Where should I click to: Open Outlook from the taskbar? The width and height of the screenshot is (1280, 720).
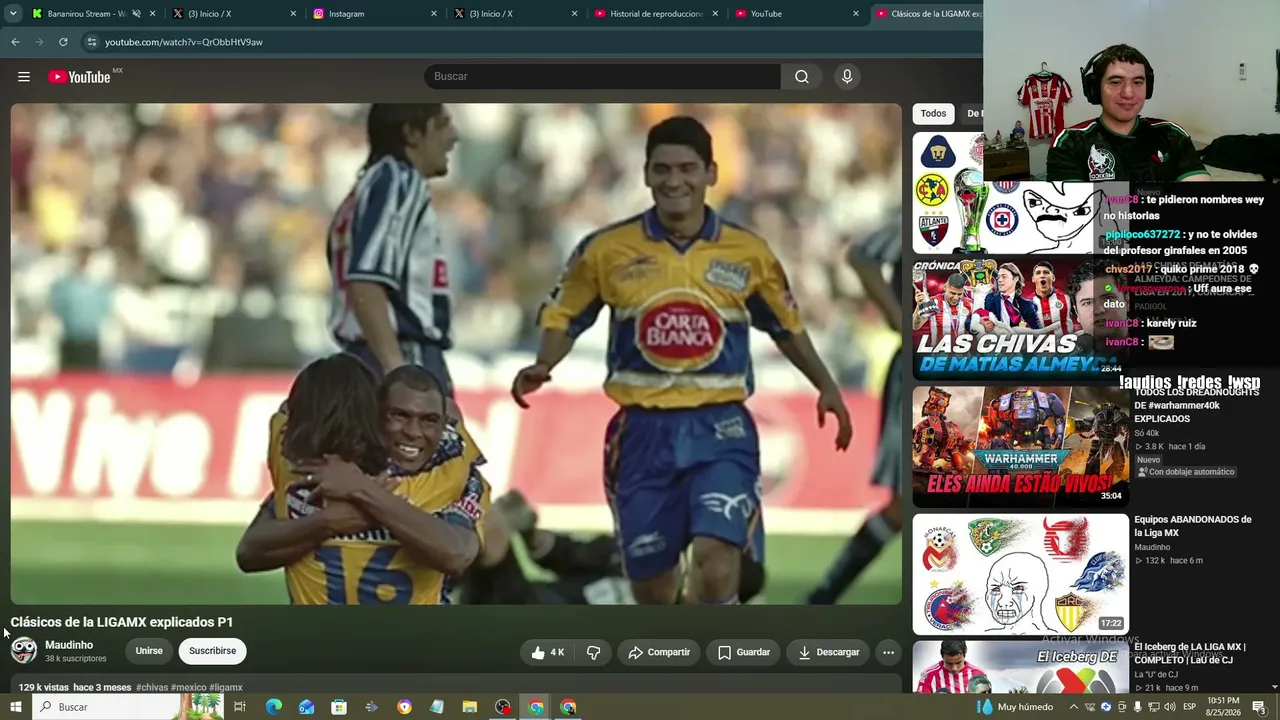[x=306, y=707]
